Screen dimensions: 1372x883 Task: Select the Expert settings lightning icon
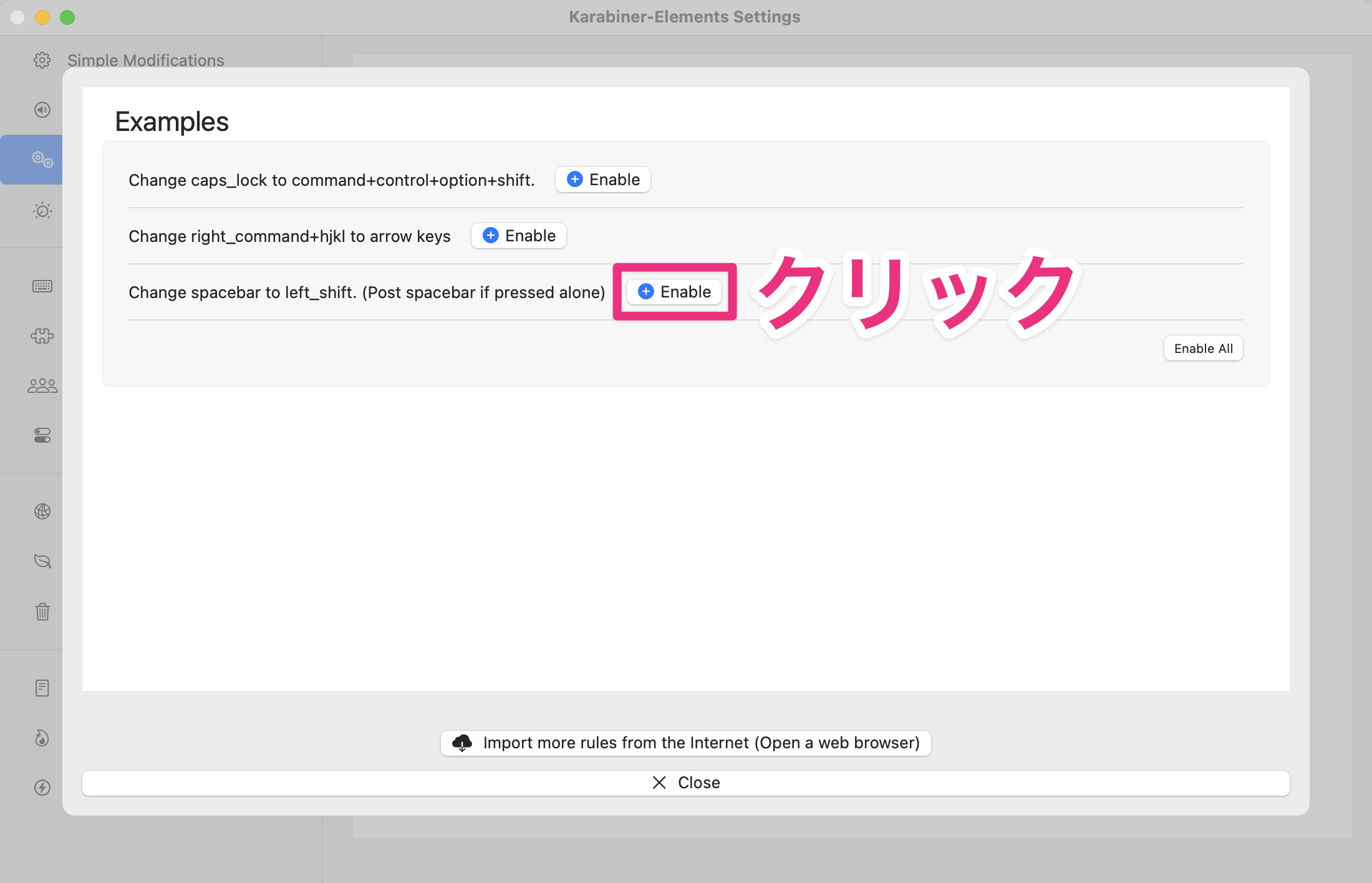click(42, 788)
